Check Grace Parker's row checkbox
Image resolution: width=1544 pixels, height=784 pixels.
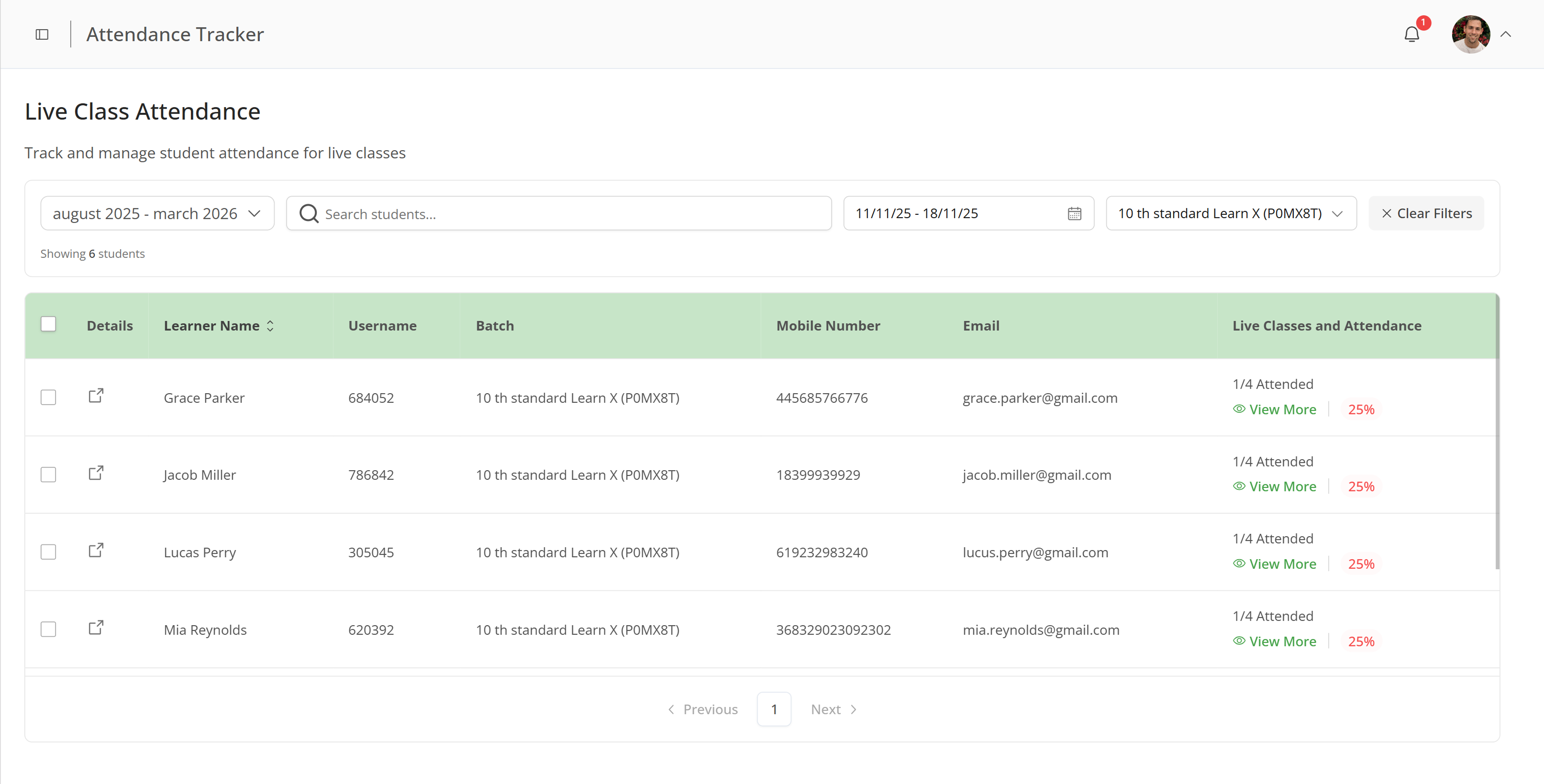click(48, 397)
